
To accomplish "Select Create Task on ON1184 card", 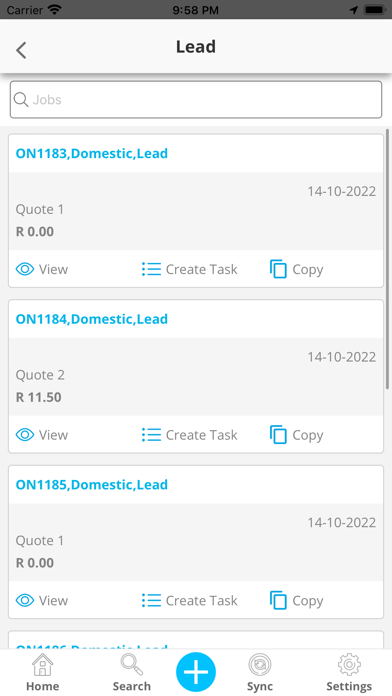I will click(x=202, y=435).
